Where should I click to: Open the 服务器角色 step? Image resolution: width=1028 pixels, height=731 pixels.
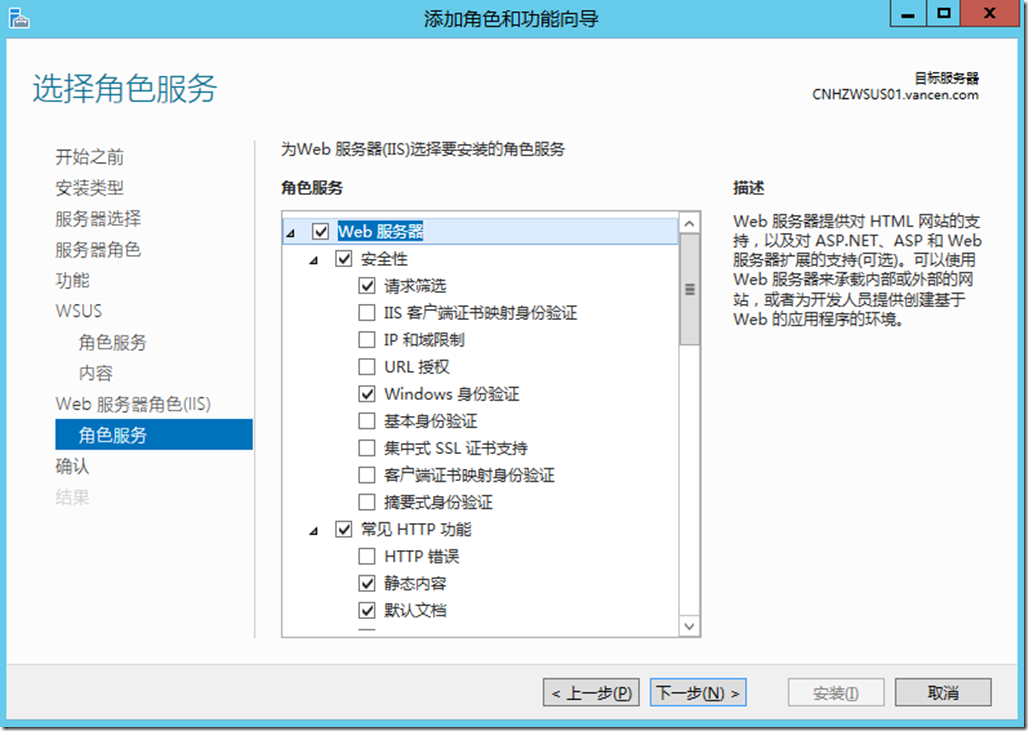point(98,249)
